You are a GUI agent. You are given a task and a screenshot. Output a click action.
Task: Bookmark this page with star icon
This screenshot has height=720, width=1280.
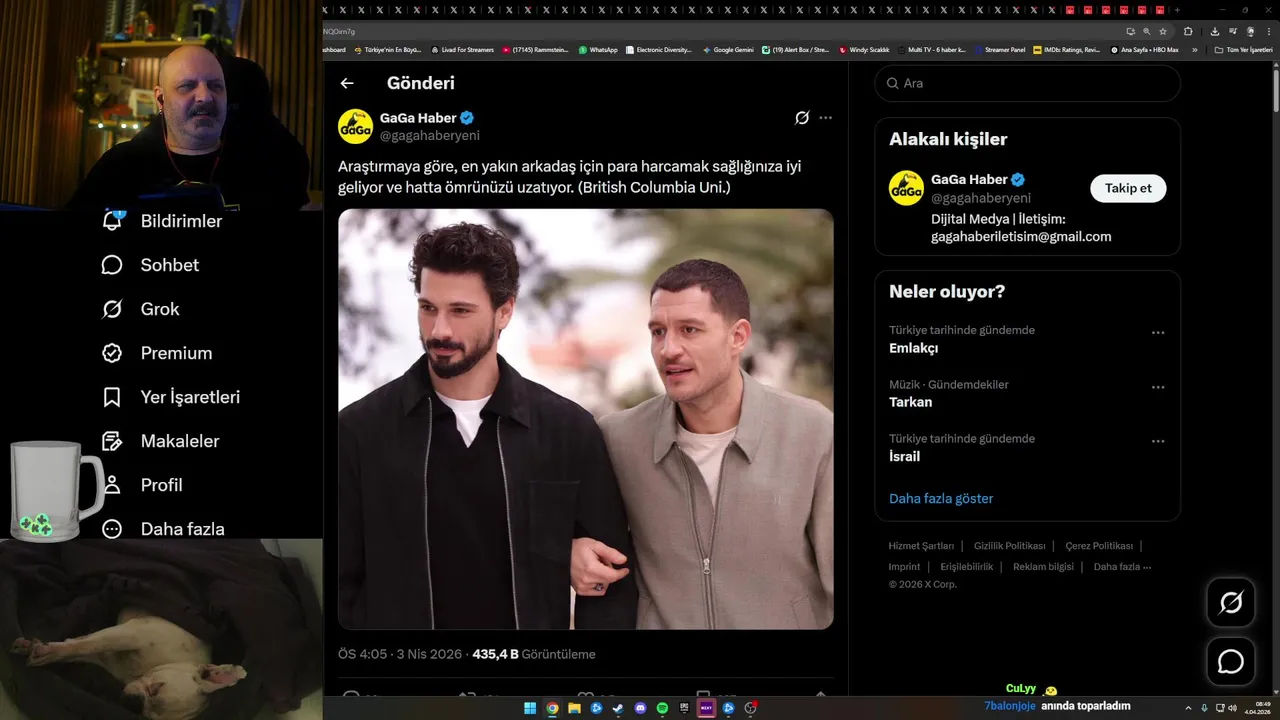point(1163,31)
